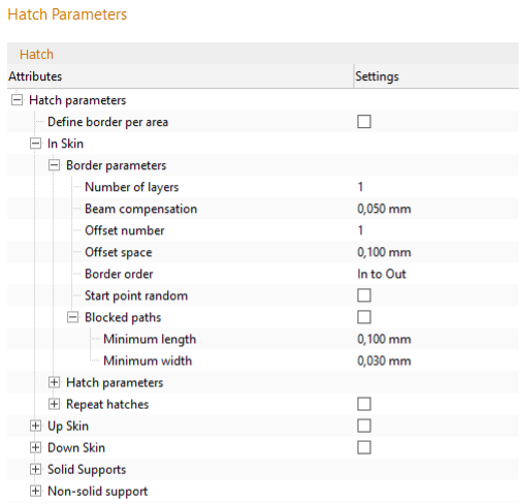The image size is (520, 504).
Task: Collapse the Border parameters group
Action: pyautogui.click(x=54, y=165)
